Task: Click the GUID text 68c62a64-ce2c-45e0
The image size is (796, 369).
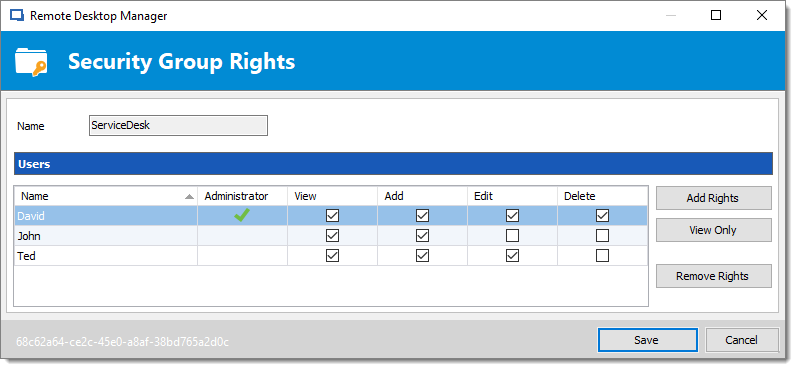Action: pyautogui.click(x=123, y=341)
